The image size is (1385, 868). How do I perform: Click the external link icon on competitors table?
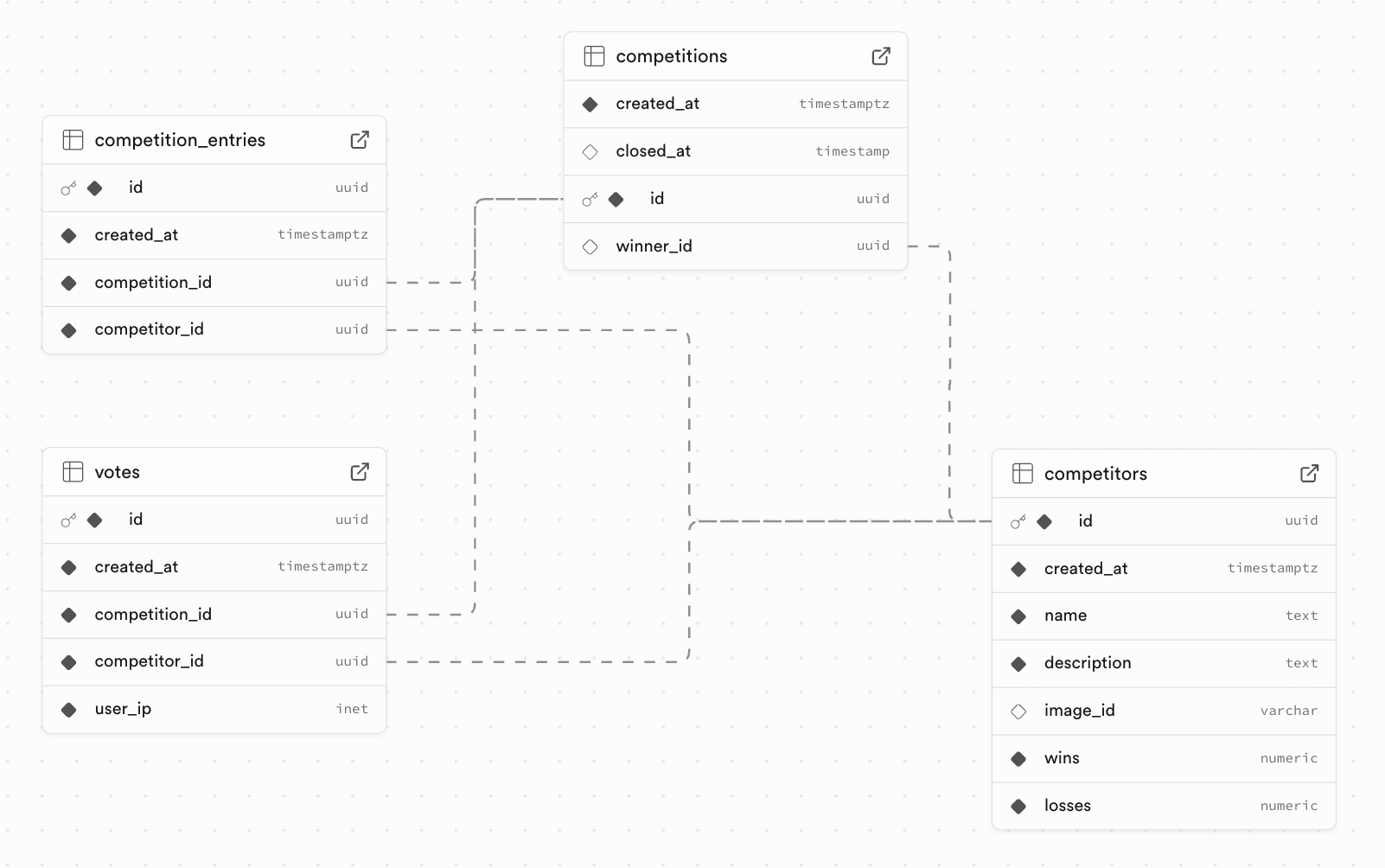coord(1309,473)
